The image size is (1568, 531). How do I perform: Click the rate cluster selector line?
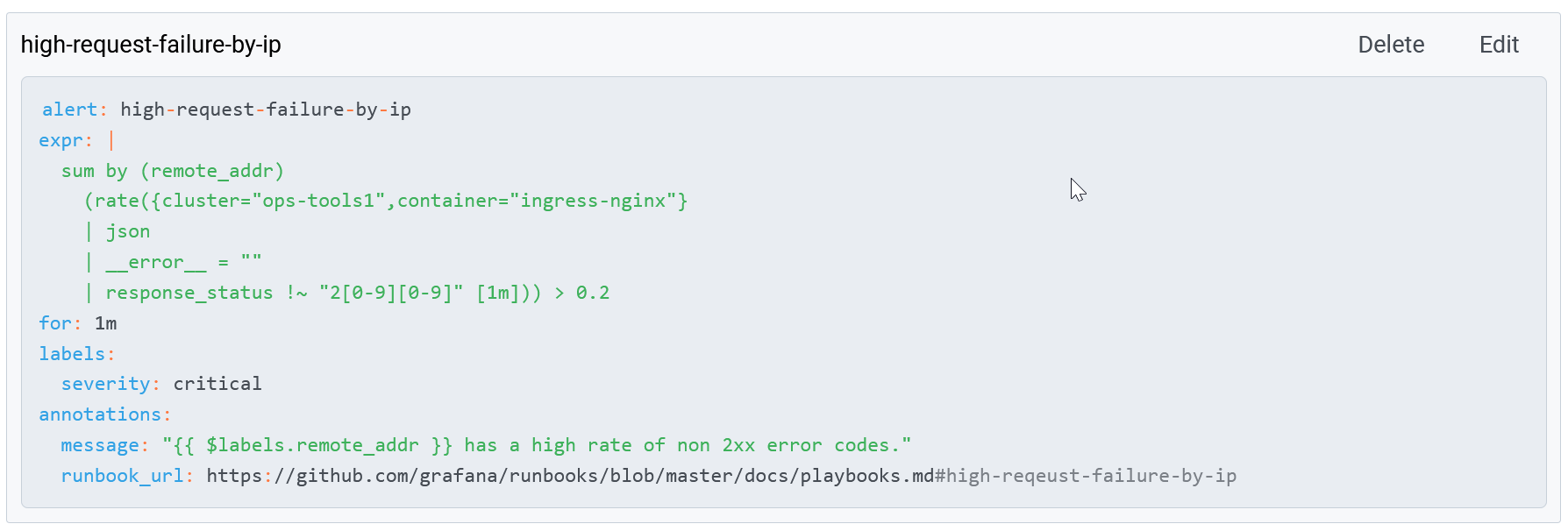pyautogui.click(x=386, y=201)
